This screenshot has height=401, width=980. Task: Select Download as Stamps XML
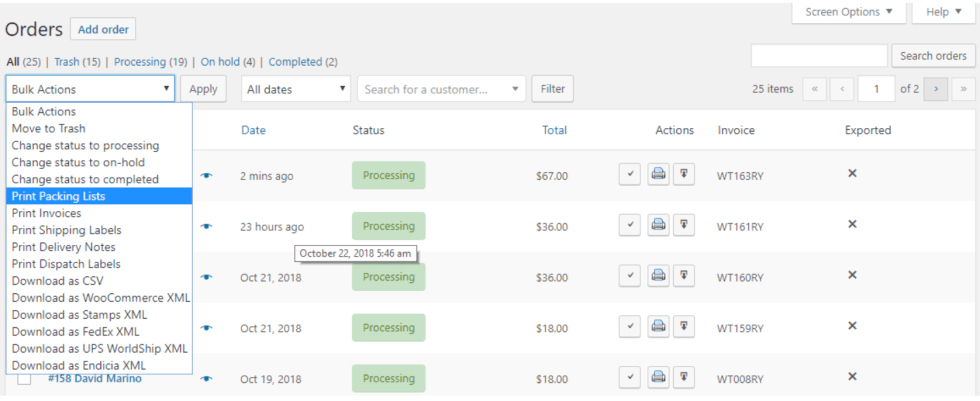[x=99, y=315]
